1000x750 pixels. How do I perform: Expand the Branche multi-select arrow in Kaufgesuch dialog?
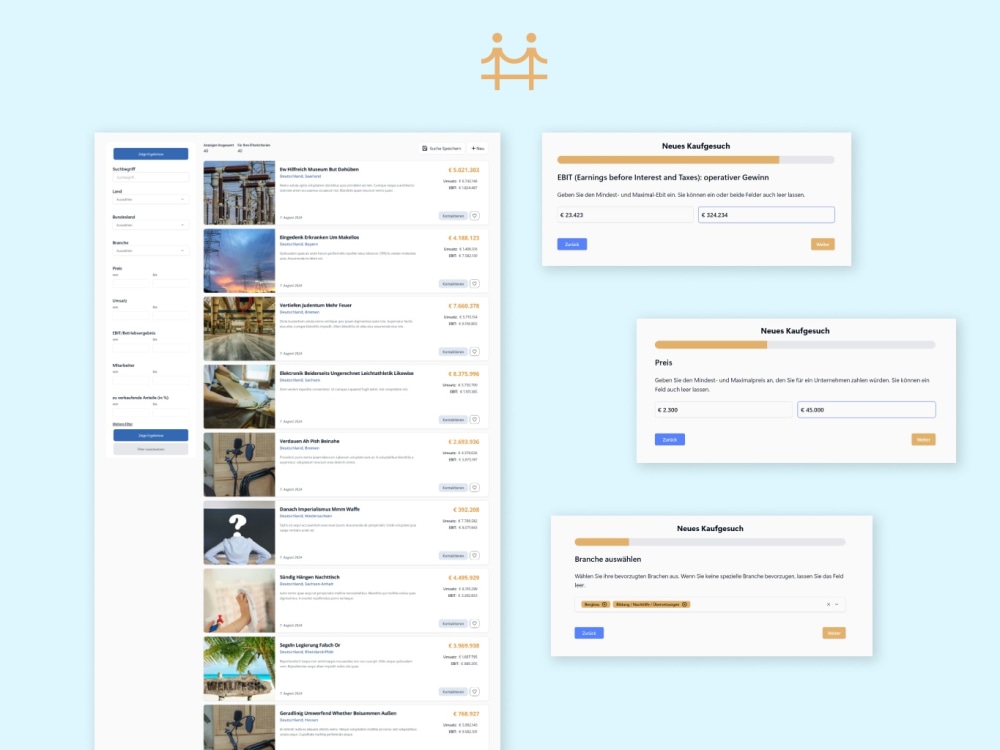(x=837, y=605)
